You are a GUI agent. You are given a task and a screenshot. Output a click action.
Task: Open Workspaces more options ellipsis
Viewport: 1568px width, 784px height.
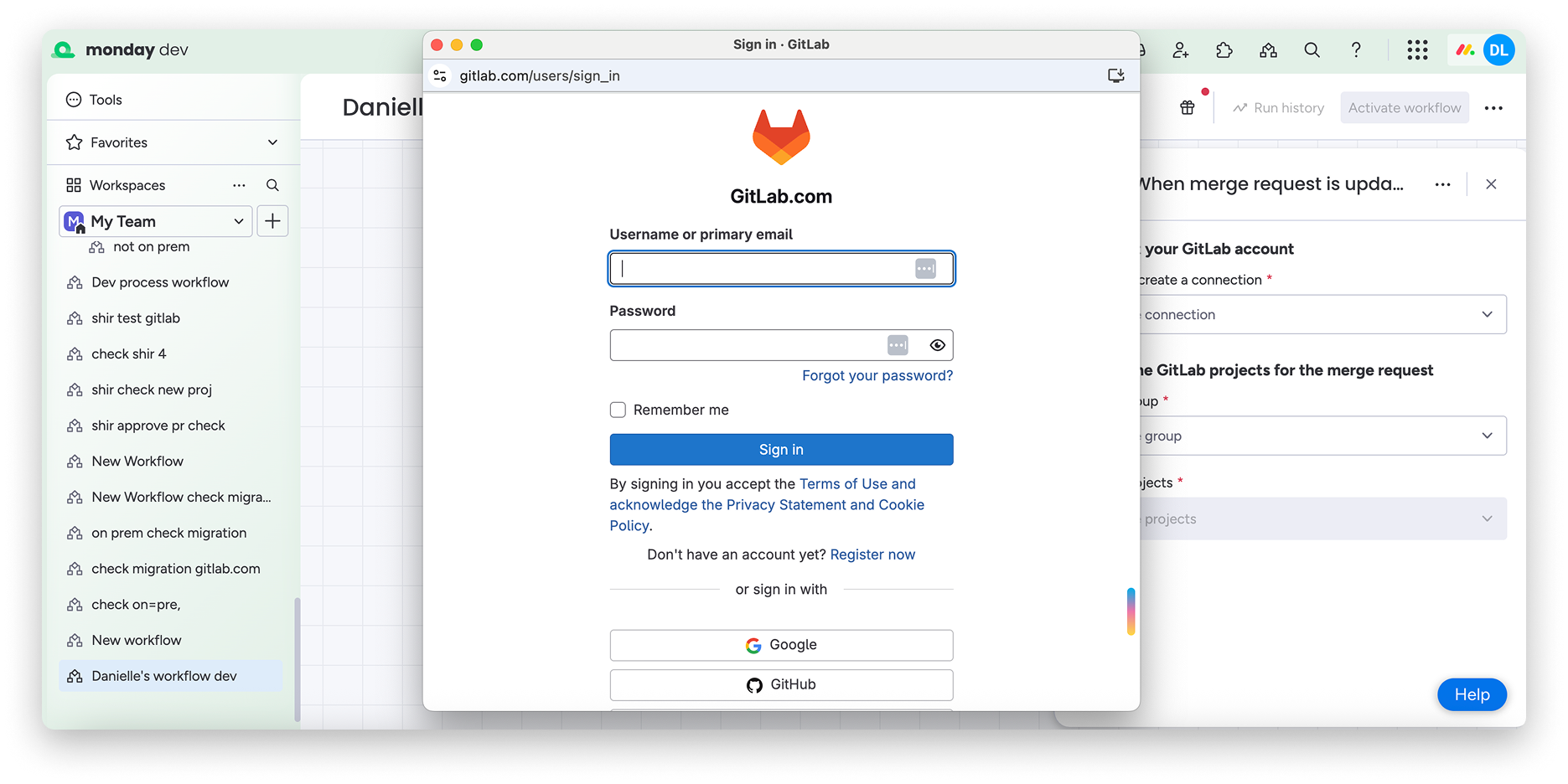click(239, 185)
